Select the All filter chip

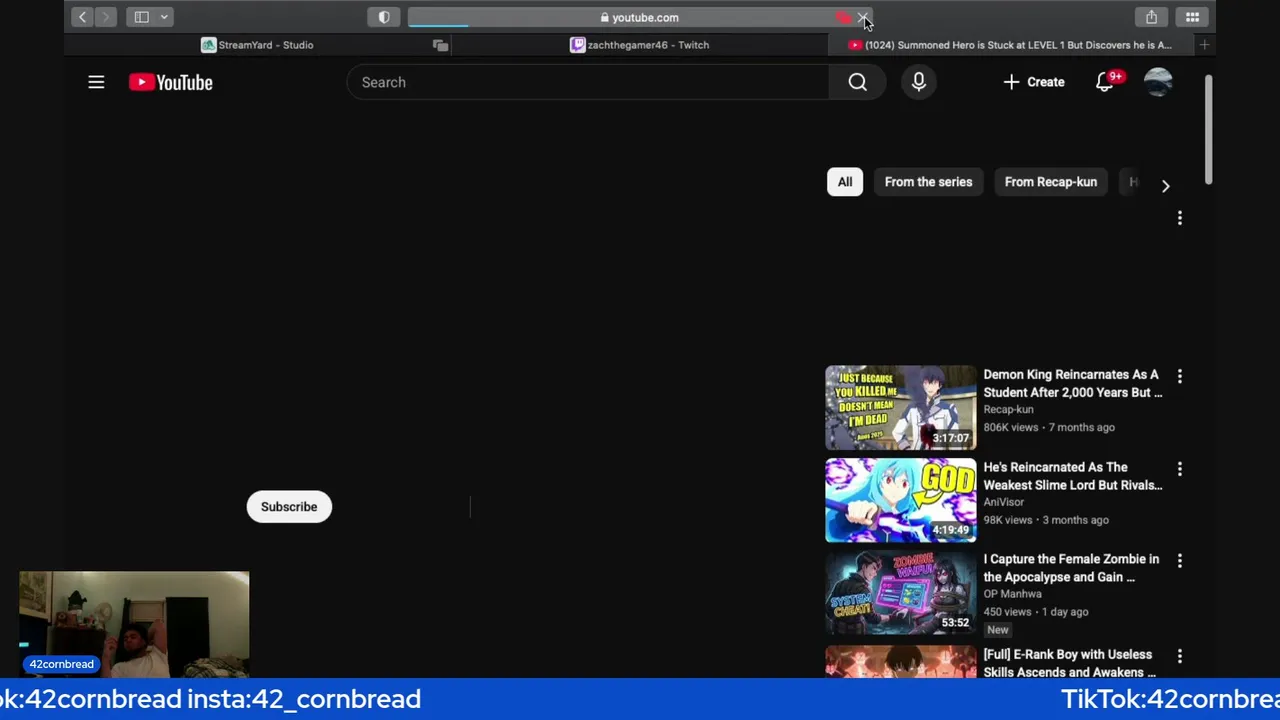[845, 182]
